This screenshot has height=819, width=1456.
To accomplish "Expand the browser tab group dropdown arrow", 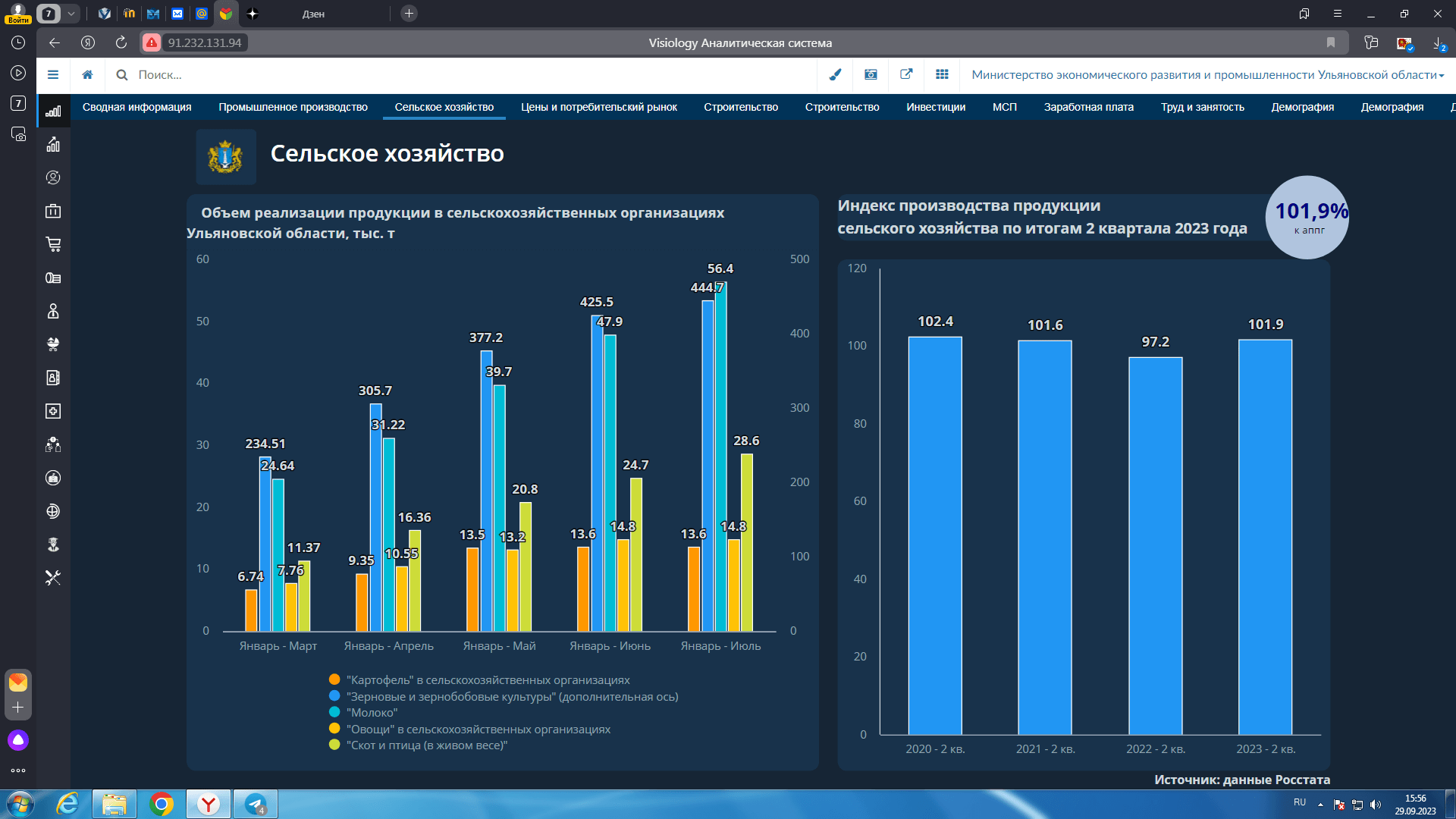I will [x=71, y=14].
